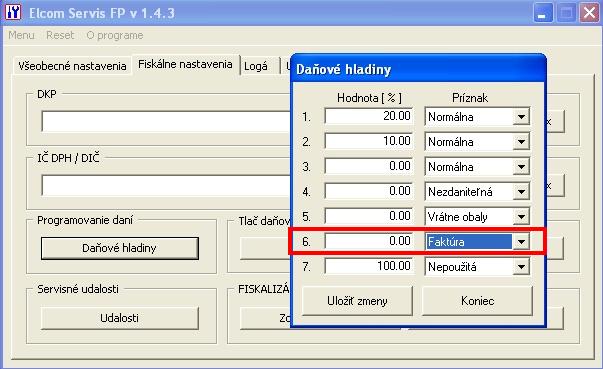Image resolution: width=603 pixels, height=369 pixels.
Task: Click the Príznak column header
Action: pyautogui.click(x=470, y=98)
